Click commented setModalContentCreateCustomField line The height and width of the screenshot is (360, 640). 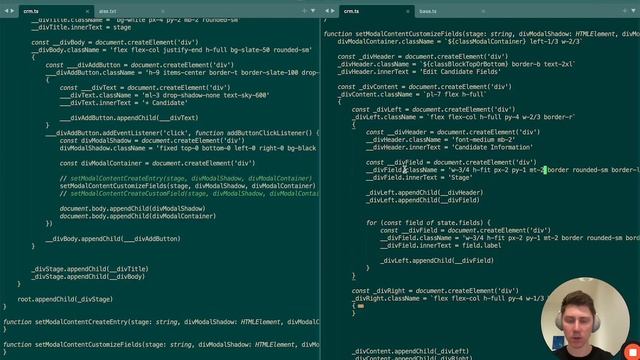[189, 194]
